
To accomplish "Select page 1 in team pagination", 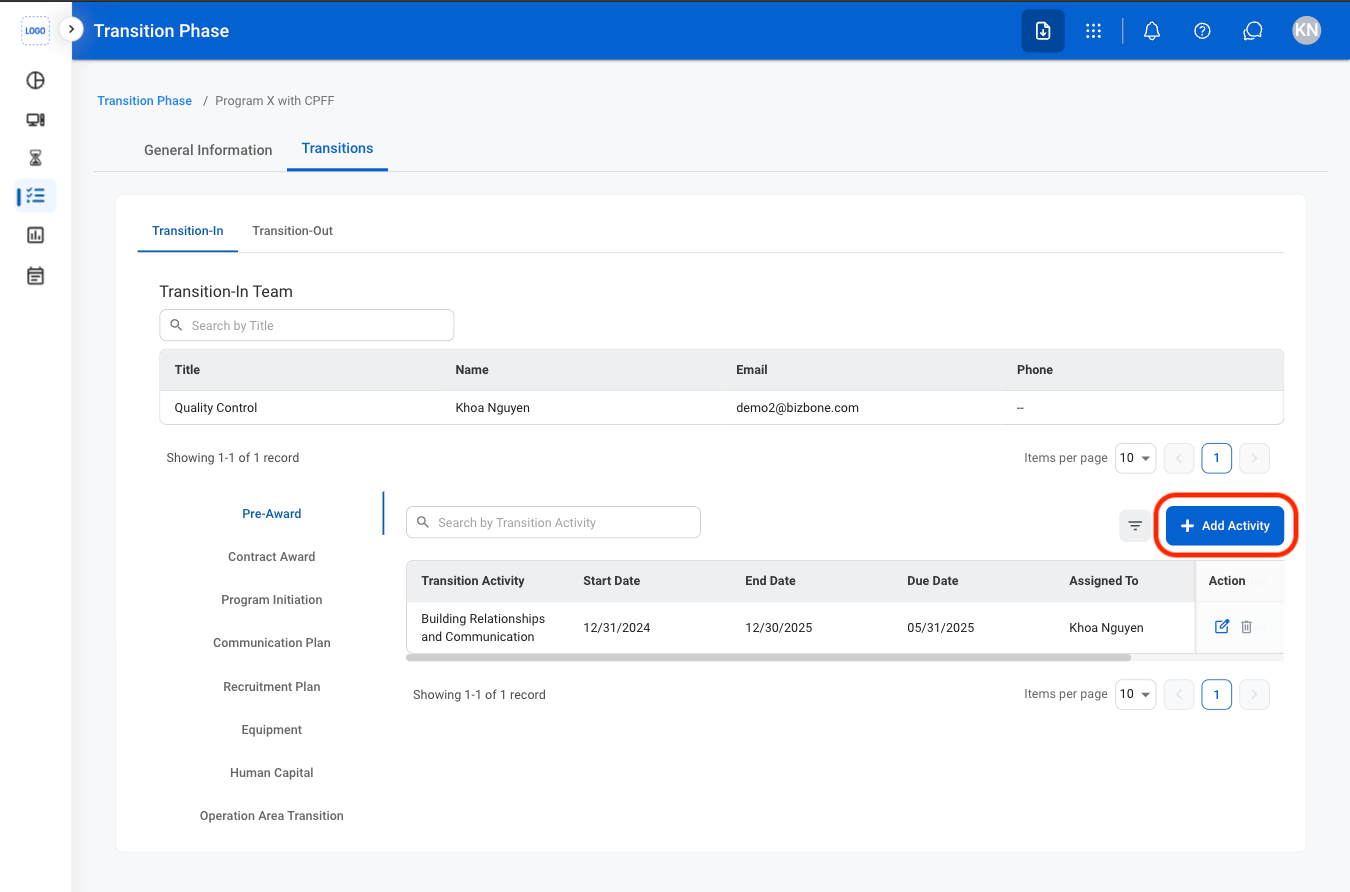I will point(1216,458).
